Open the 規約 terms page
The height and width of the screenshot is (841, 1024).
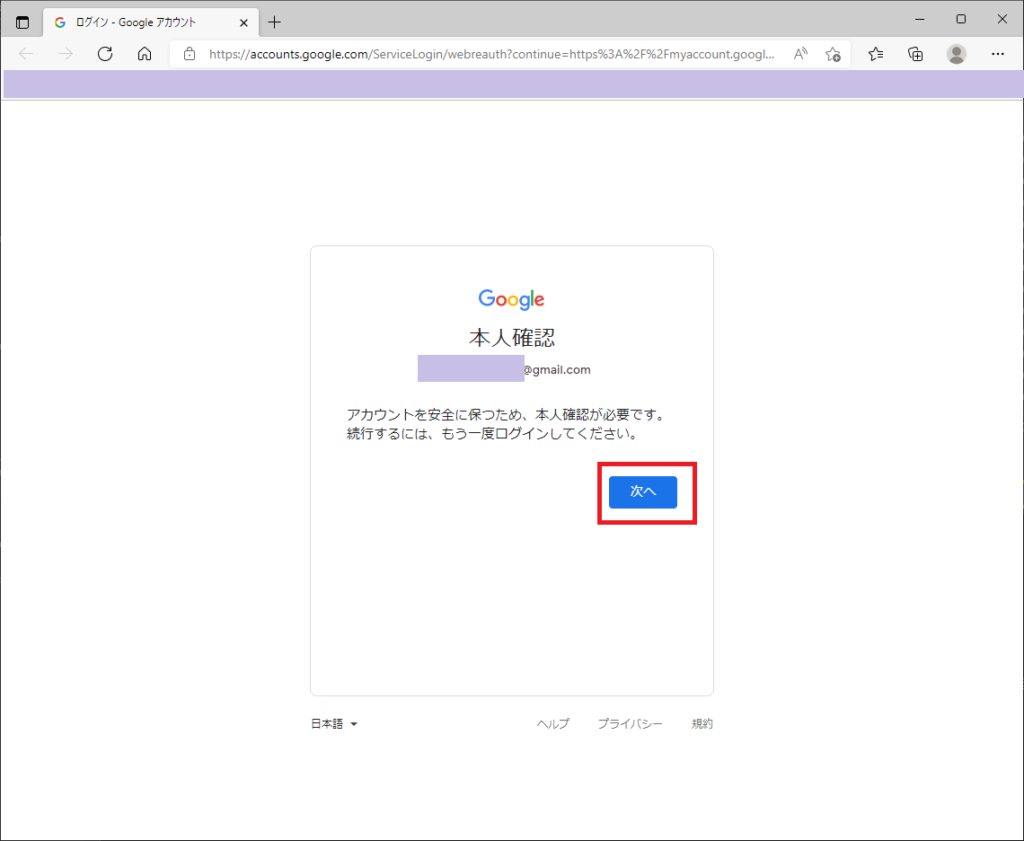point(701,723)
